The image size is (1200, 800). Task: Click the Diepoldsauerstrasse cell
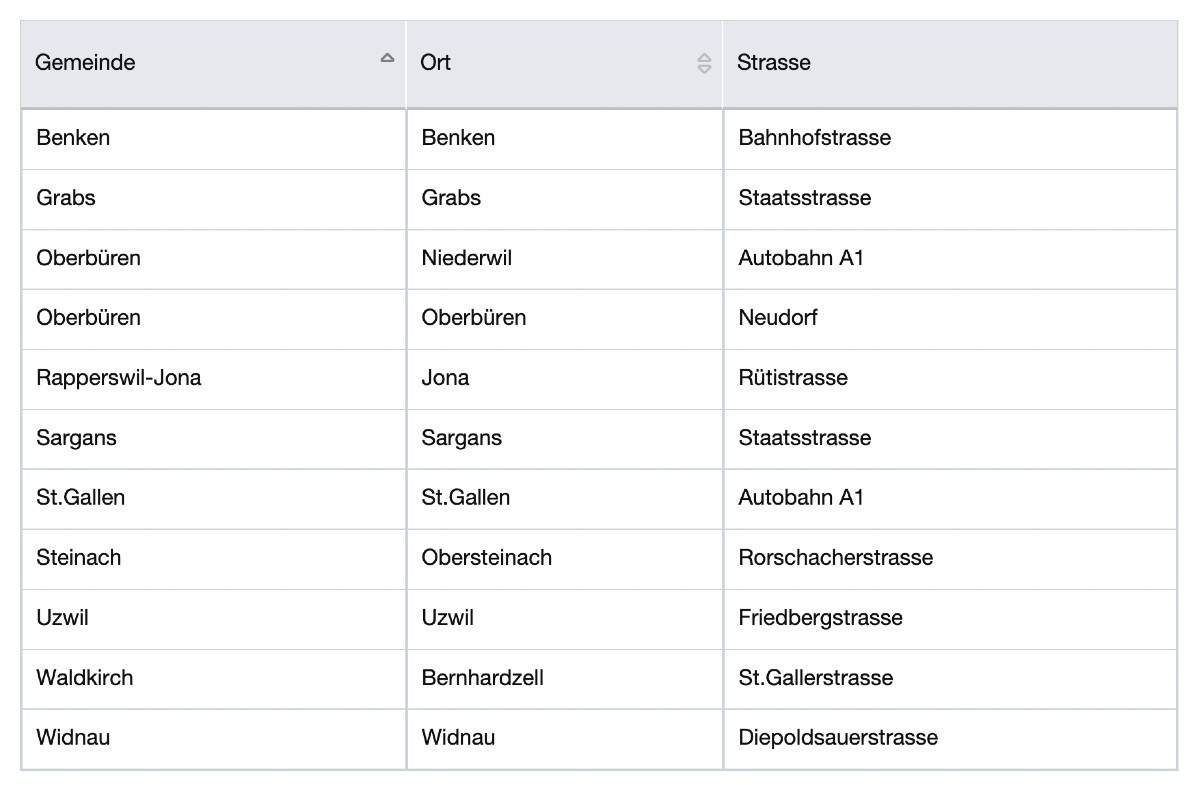(838, 738)
